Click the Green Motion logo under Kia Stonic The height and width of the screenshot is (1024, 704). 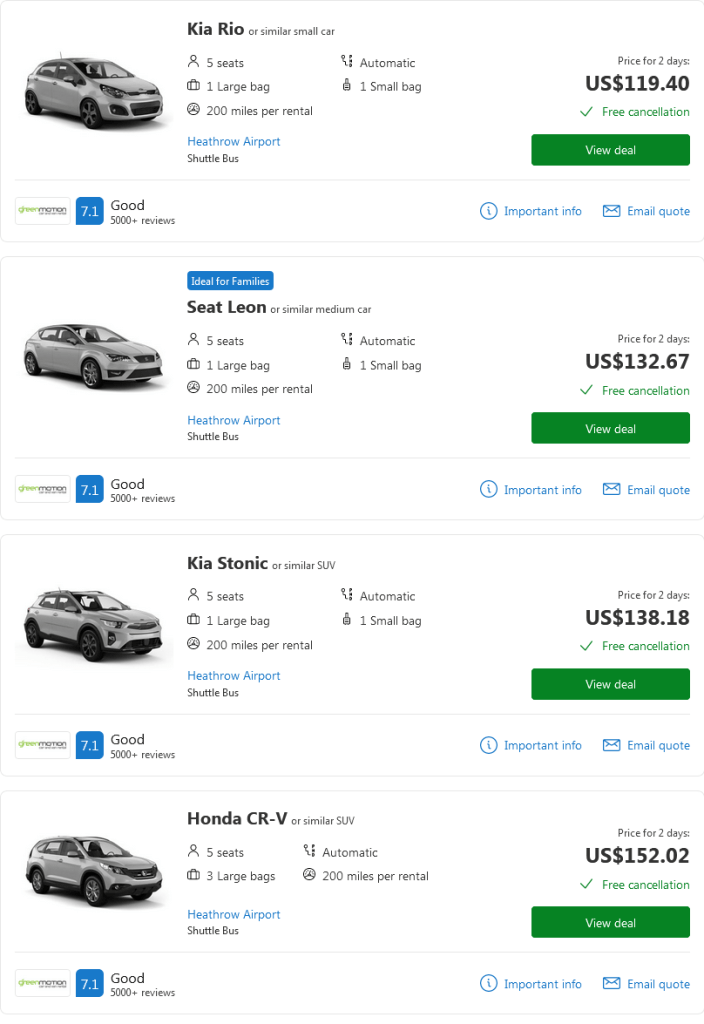click(x=42, y=745)
